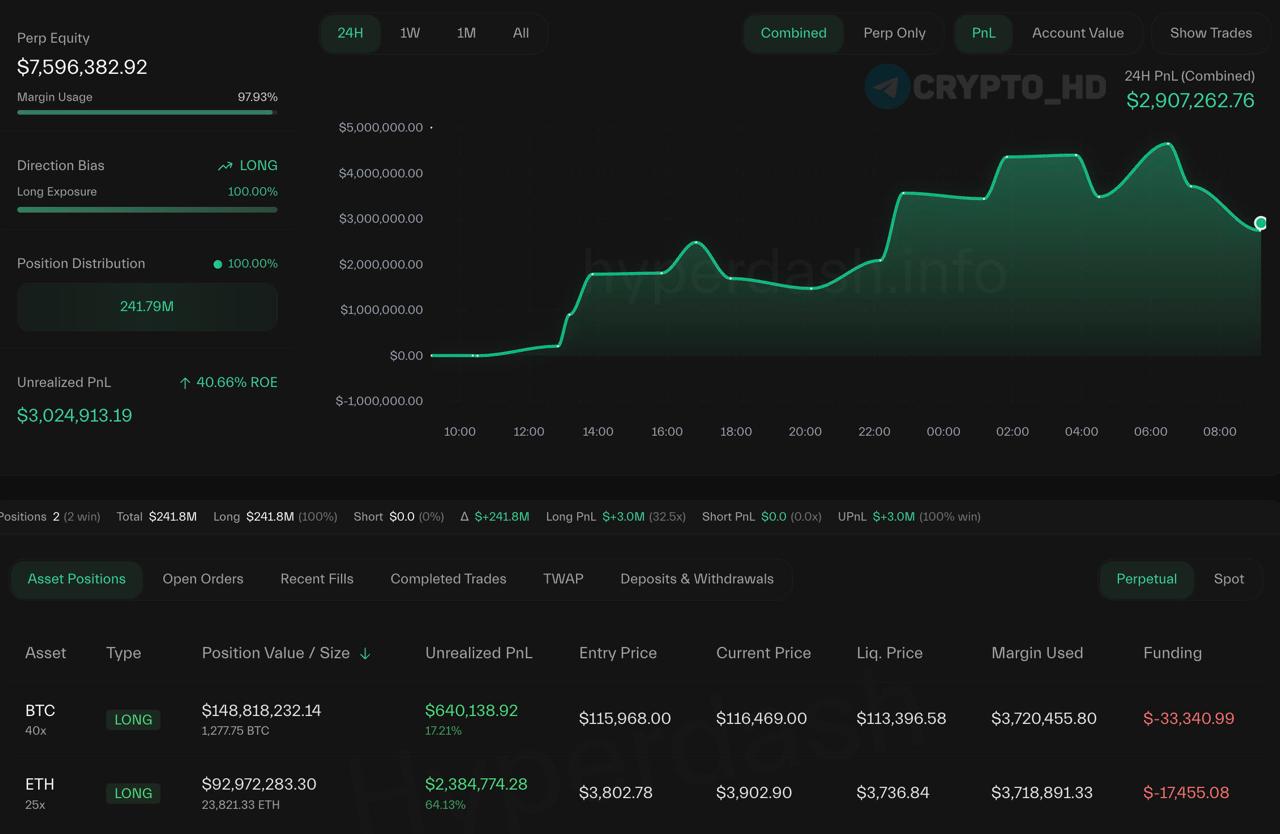The height and width of the screenshot is (834, 1280).
Task: Click BTC liquidation price $113,396.58
Action: coord(901,719)
